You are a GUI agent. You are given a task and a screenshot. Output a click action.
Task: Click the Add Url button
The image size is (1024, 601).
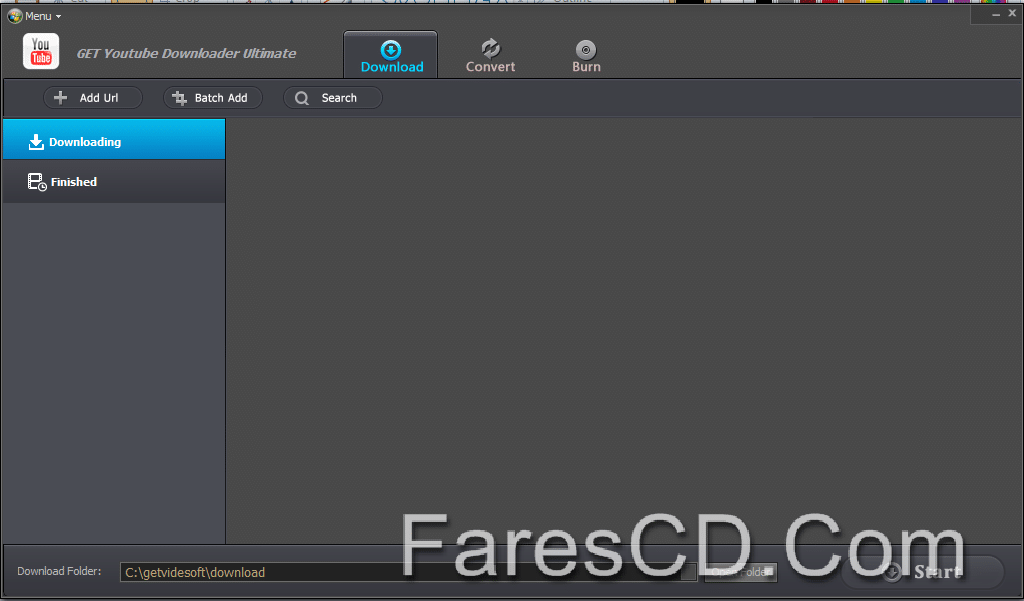[x=93, y=98]
